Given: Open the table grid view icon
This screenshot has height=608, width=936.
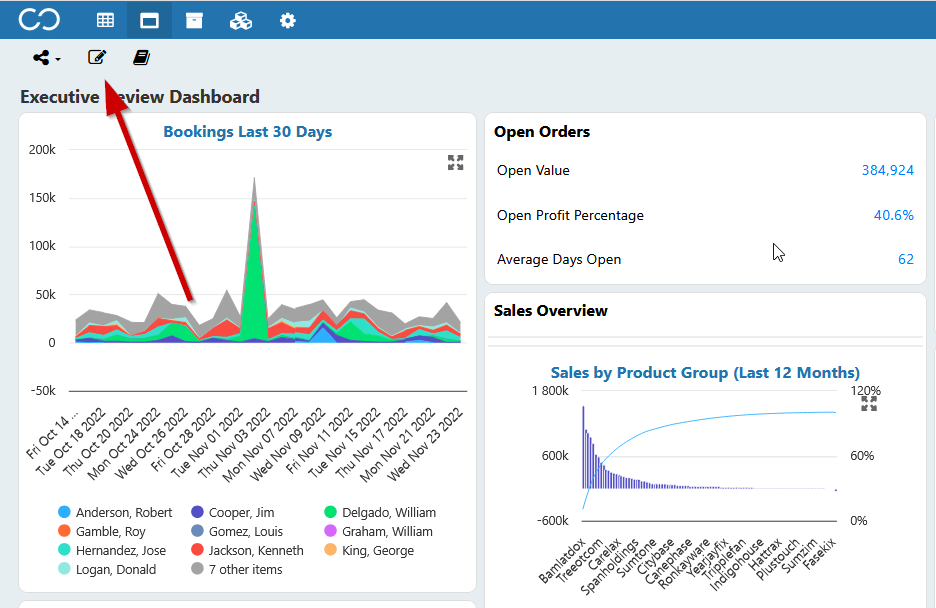Looking at the screenshot, I should [x=105, y=20].
